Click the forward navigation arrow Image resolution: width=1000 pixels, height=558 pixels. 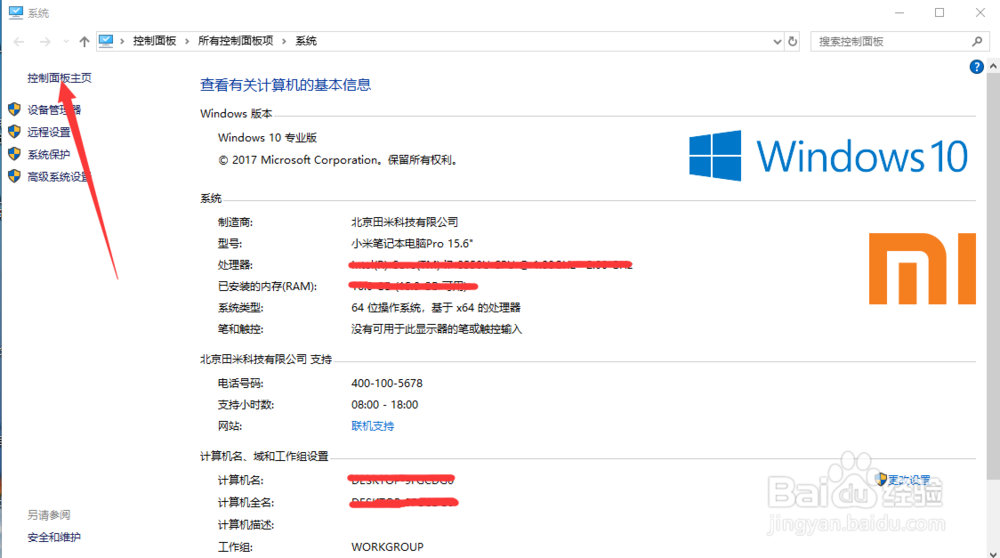[x=45, y=41]
